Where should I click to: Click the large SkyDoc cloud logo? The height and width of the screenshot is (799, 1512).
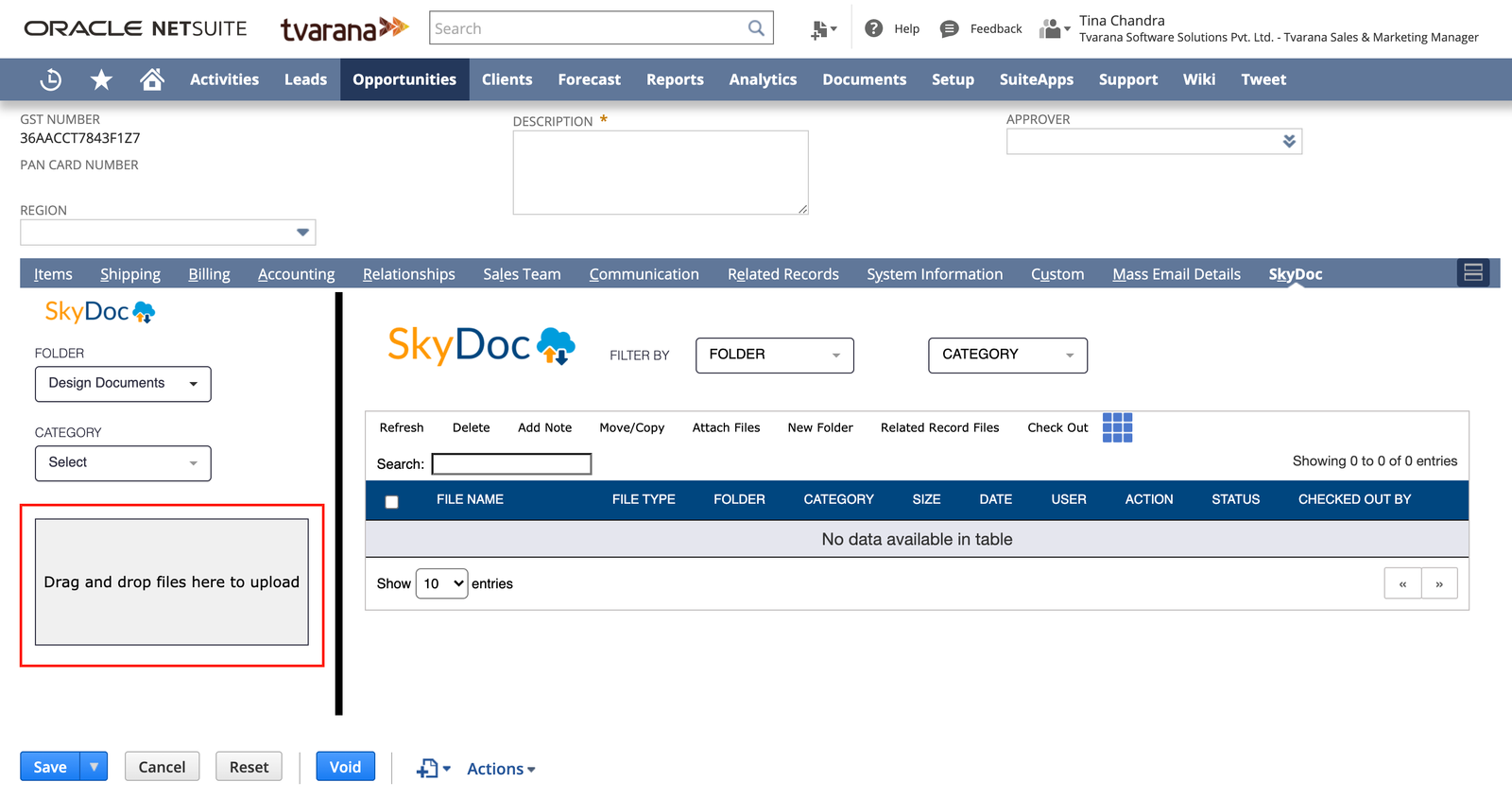(x=482, y=345)
